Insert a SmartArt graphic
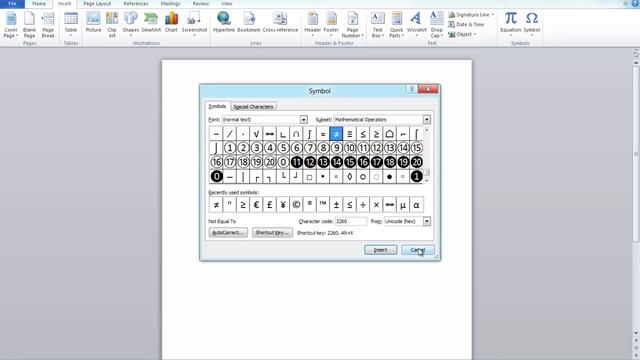 click(x=151, y=23)
